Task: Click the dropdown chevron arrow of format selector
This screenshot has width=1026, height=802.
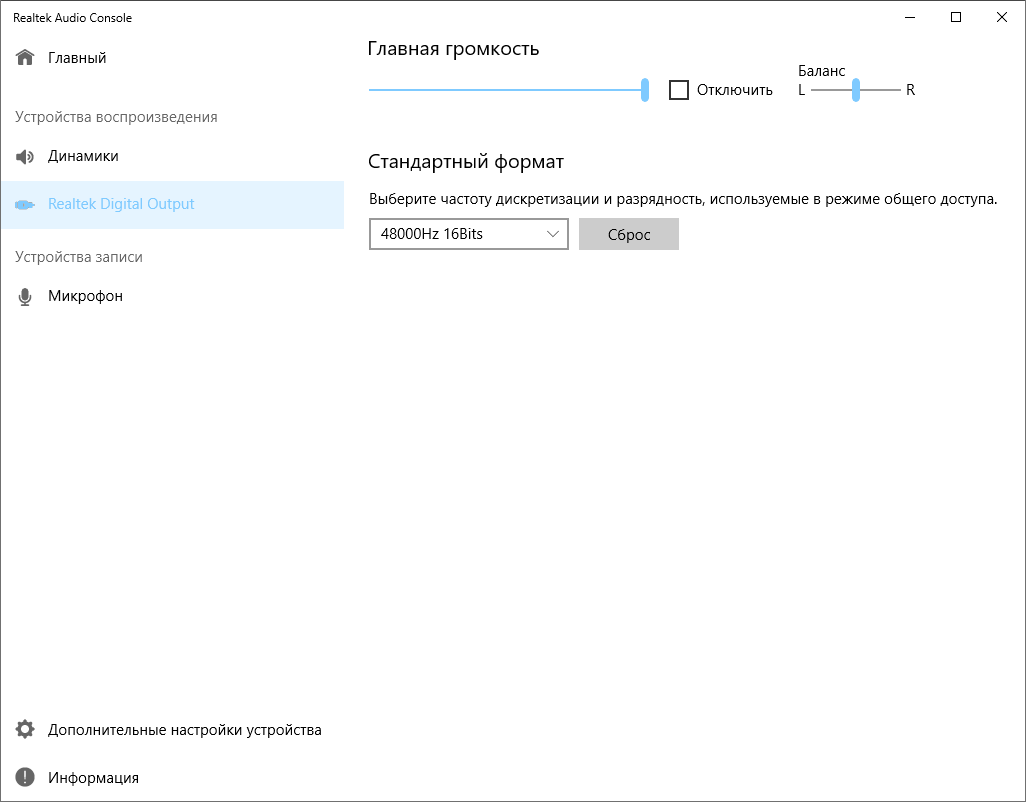Action: click(553, 235)
